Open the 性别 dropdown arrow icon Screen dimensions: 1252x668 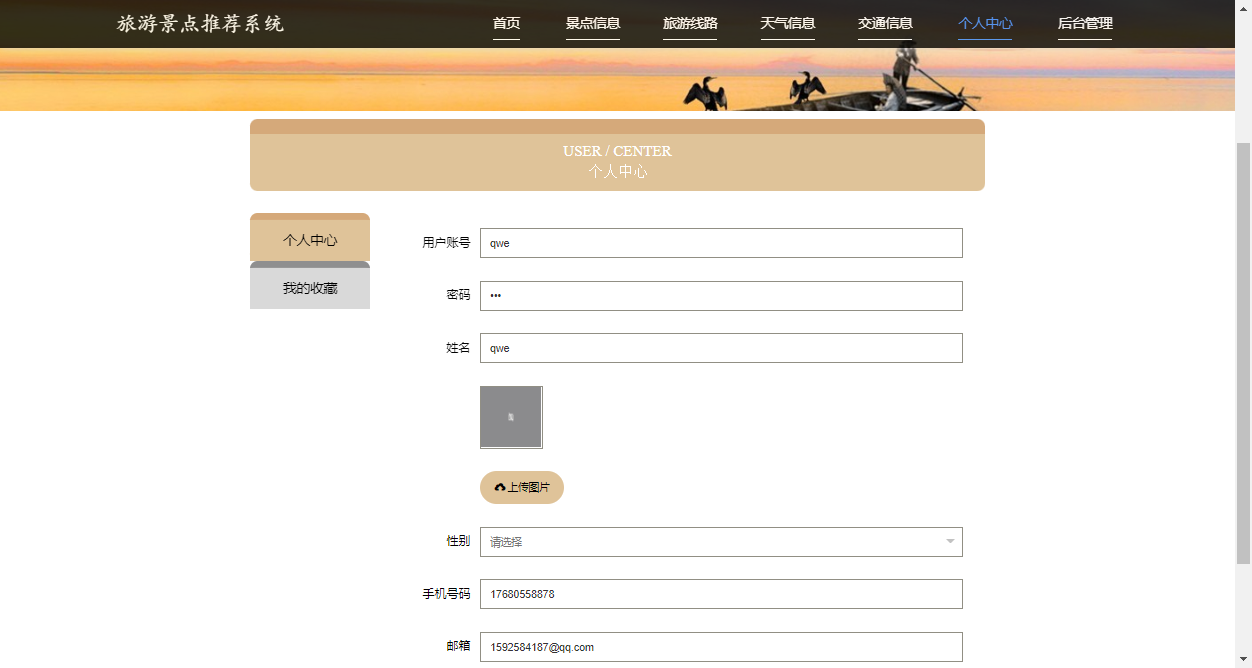948,541
